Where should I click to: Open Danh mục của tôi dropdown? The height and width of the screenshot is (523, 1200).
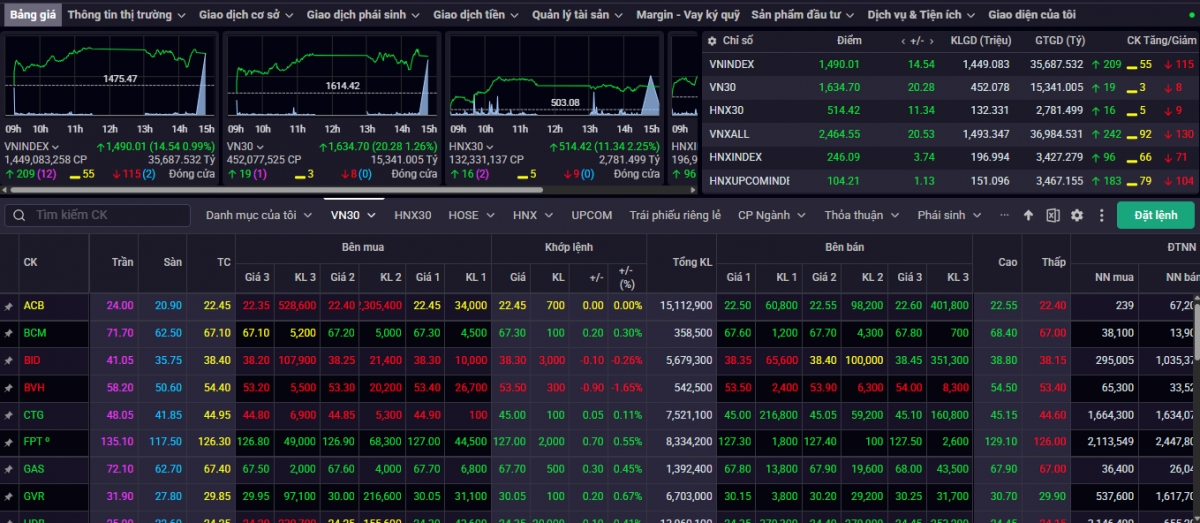click(259, 215)
